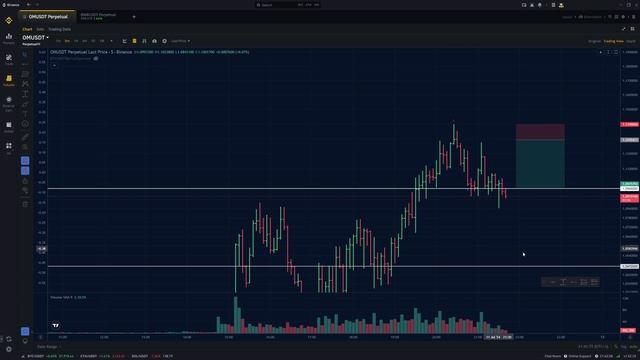Viewport: 640px width, 360px height.
Task: Click the Volume SMA indicator label
Action: [68, 298]
